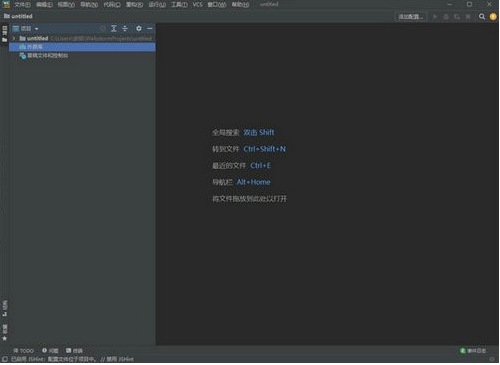500x365 pixels.
Task: Click the Ctrl+Shift+N shortcut text
Action: (265, 149)
